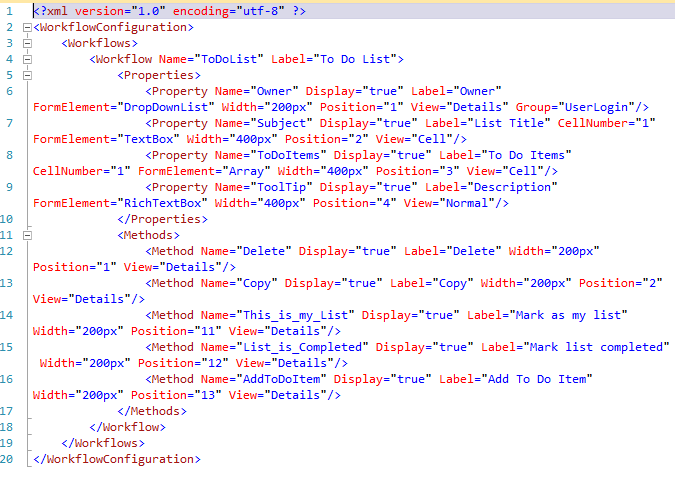Image resolution: width=675 pixels, height=479 pixels.
Task: Click the closing Workflow tag on line 18
Action: click(x=127, y=427)
